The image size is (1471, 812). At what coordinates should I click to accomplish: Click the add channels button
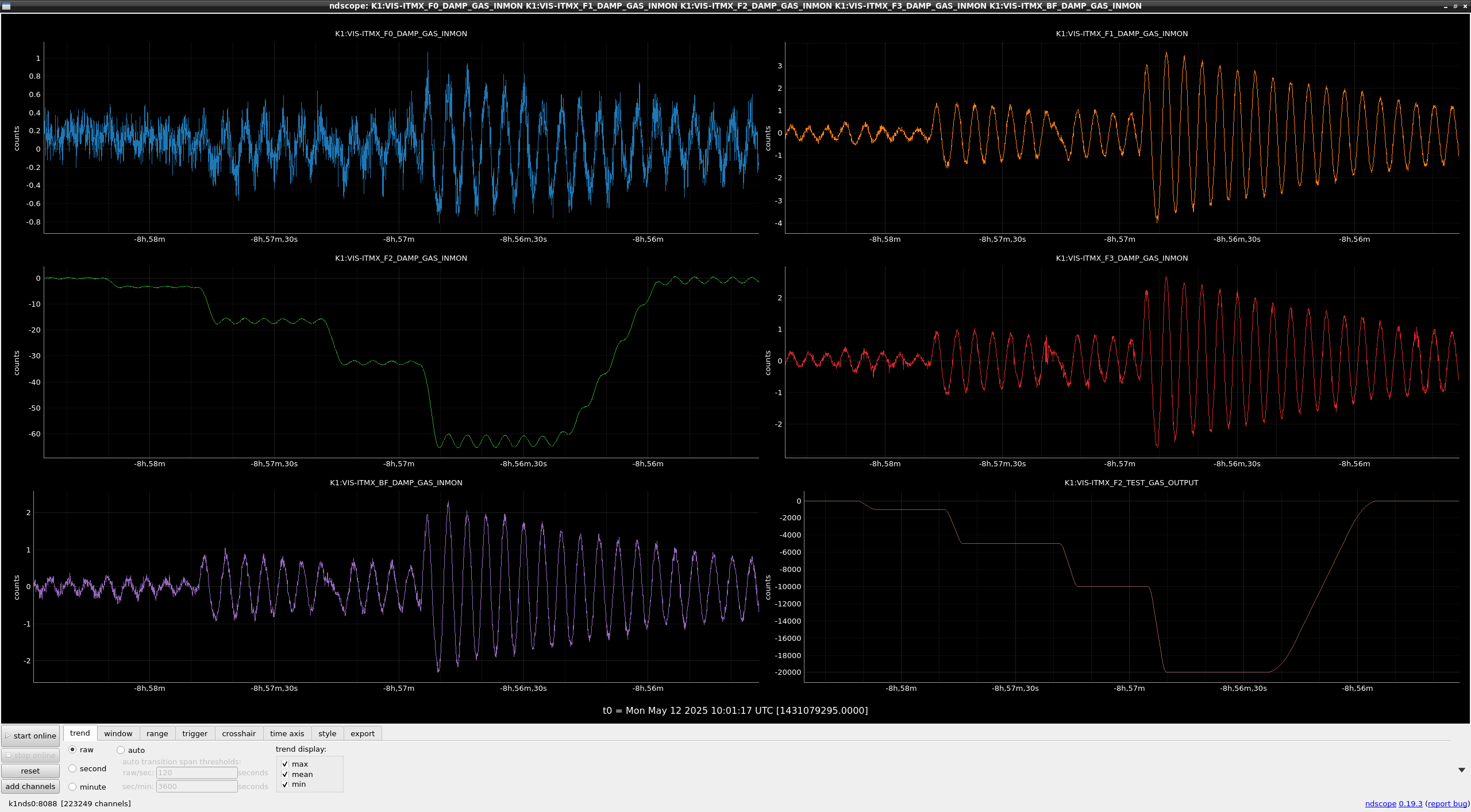click(30, 786)
